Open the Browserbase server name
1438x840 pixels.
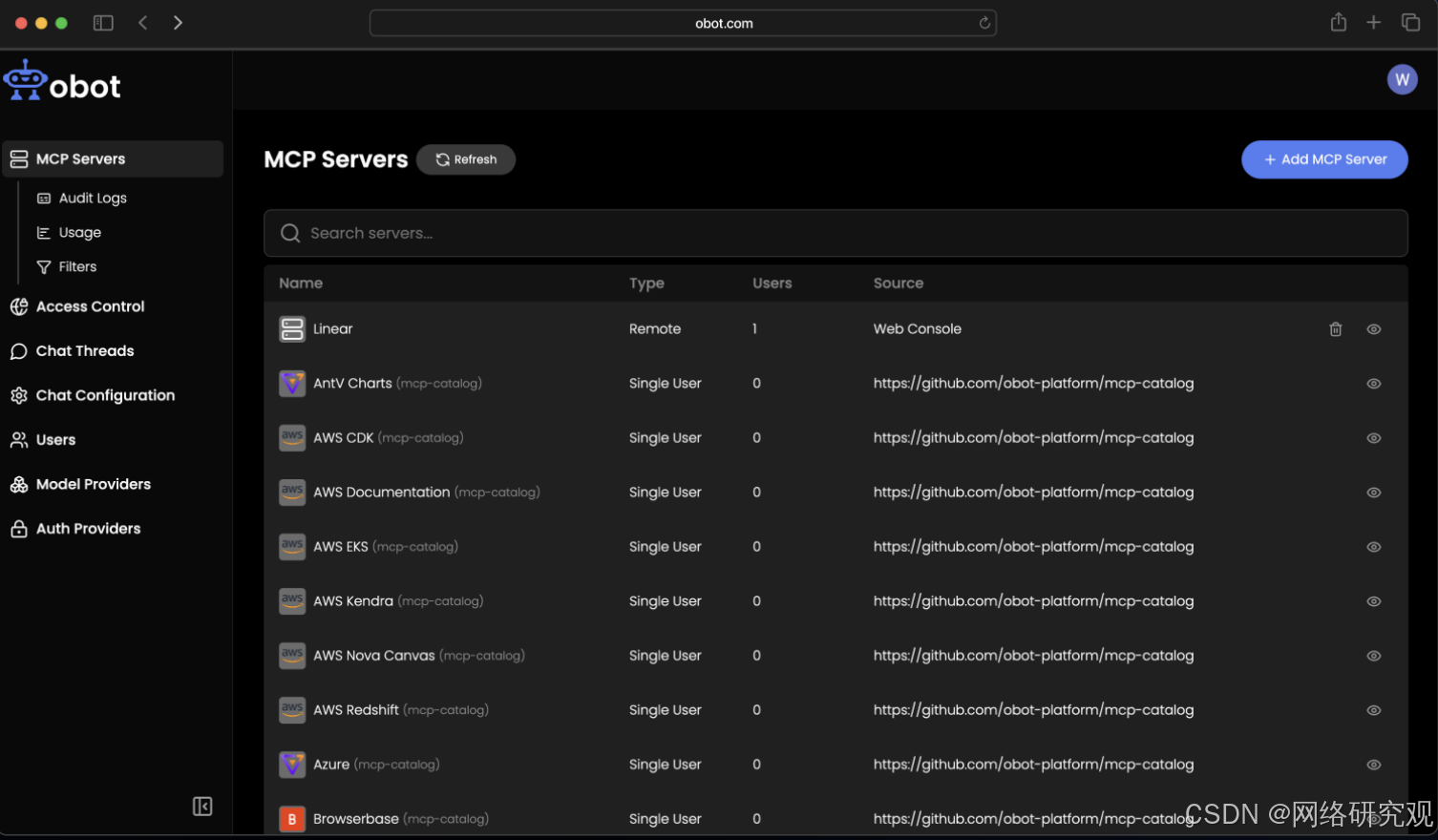(356, 819)
